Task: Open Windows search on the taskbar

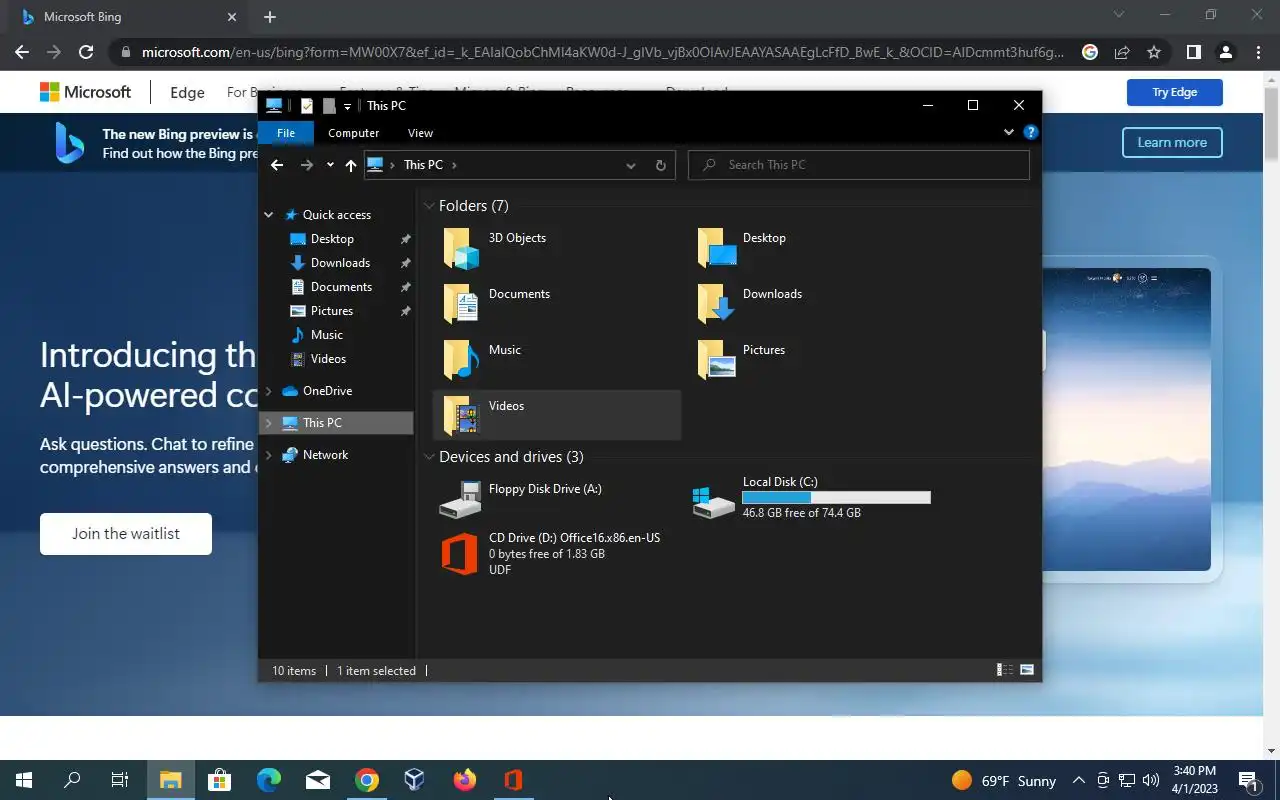Action: tap(72, 780)
